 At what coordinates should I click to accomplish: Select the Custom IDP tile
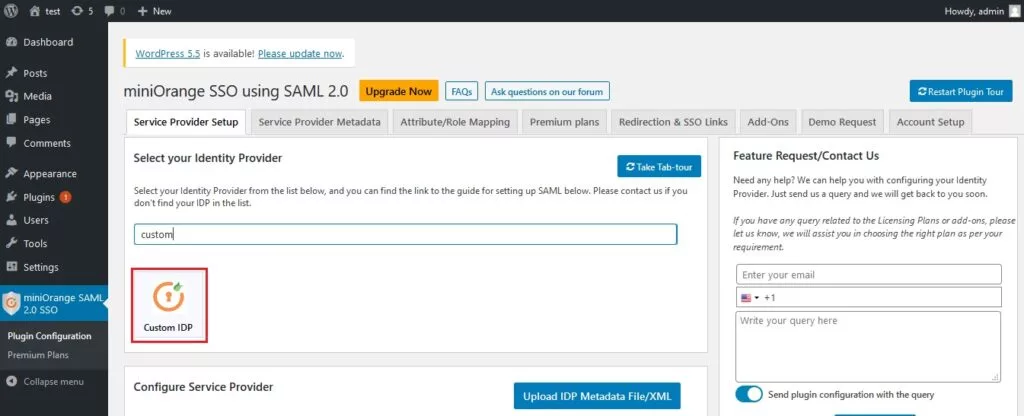[169, 305]
